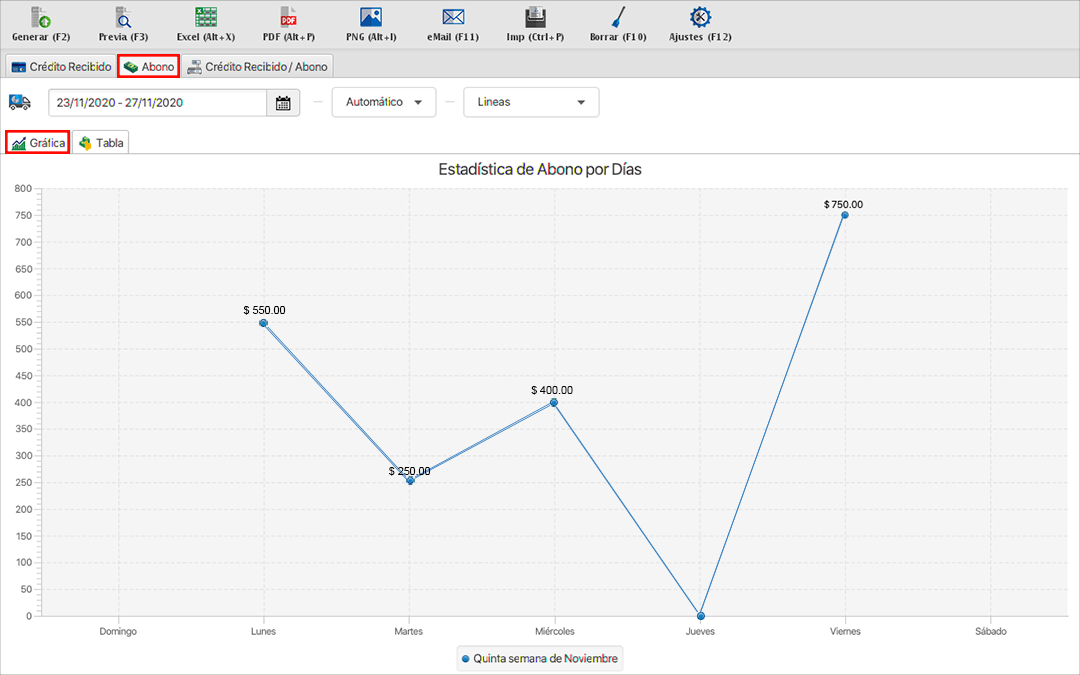This screenshot has height=675, width=1080.
Task: Click the date range text field
Action: 157,103
